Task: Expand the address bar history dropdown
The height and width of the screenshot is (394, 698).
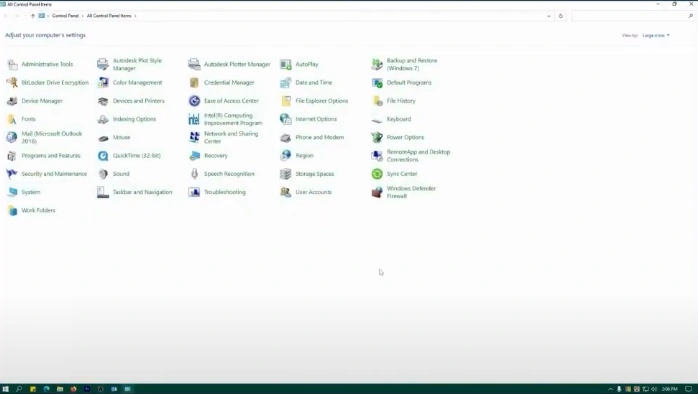Action: click(548, 16)
